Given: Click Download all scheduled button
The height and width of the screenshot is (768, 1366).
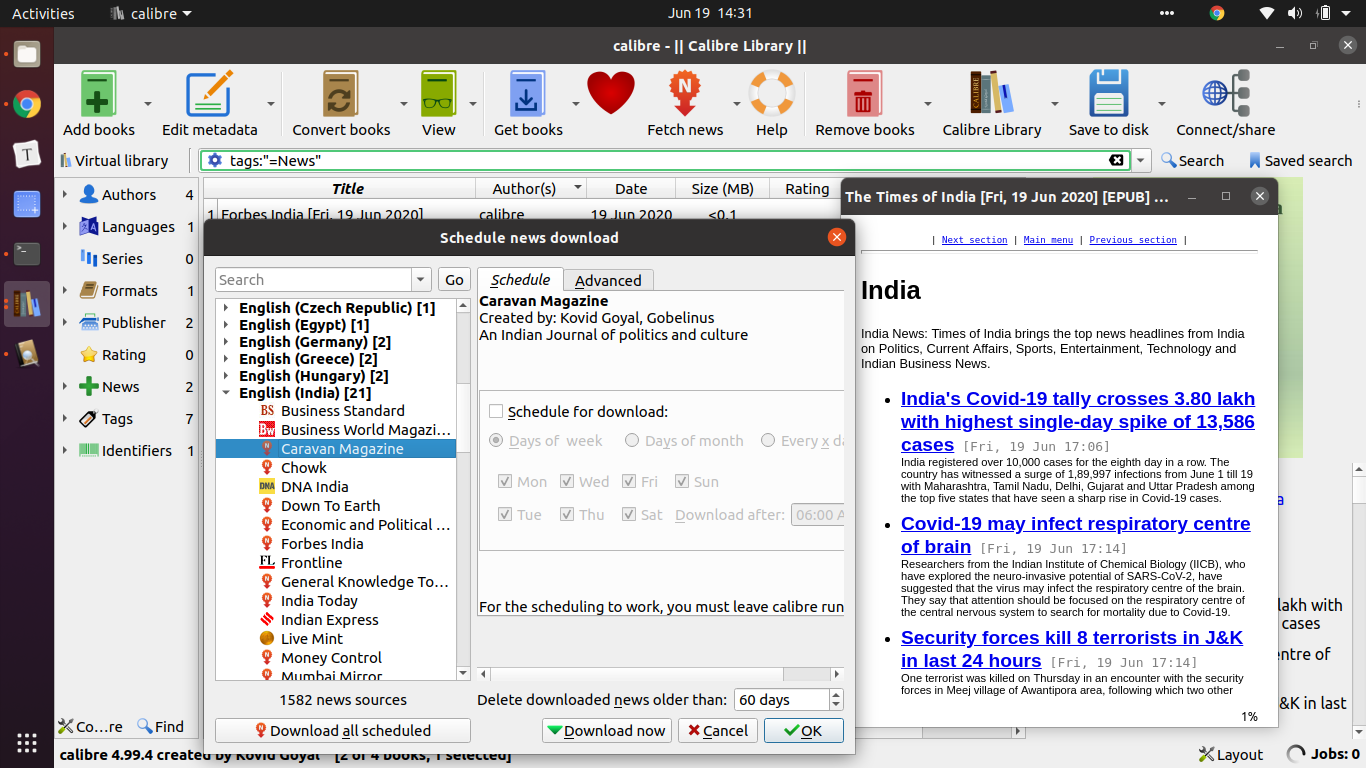Looking at the screenshot, I should point(342,730).
